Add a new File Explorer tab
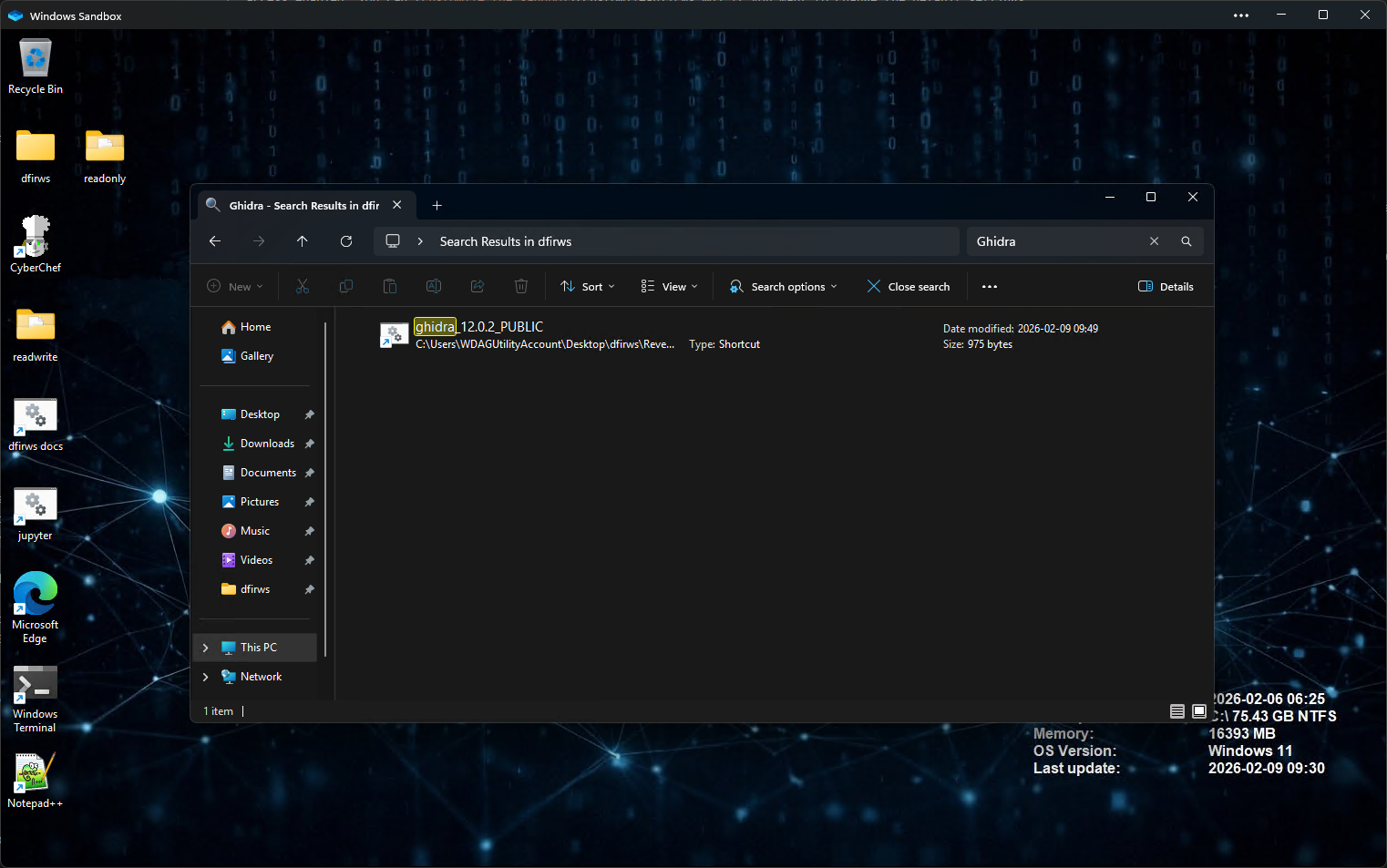This screenshot has height=868, width=1387. [437, 206]
